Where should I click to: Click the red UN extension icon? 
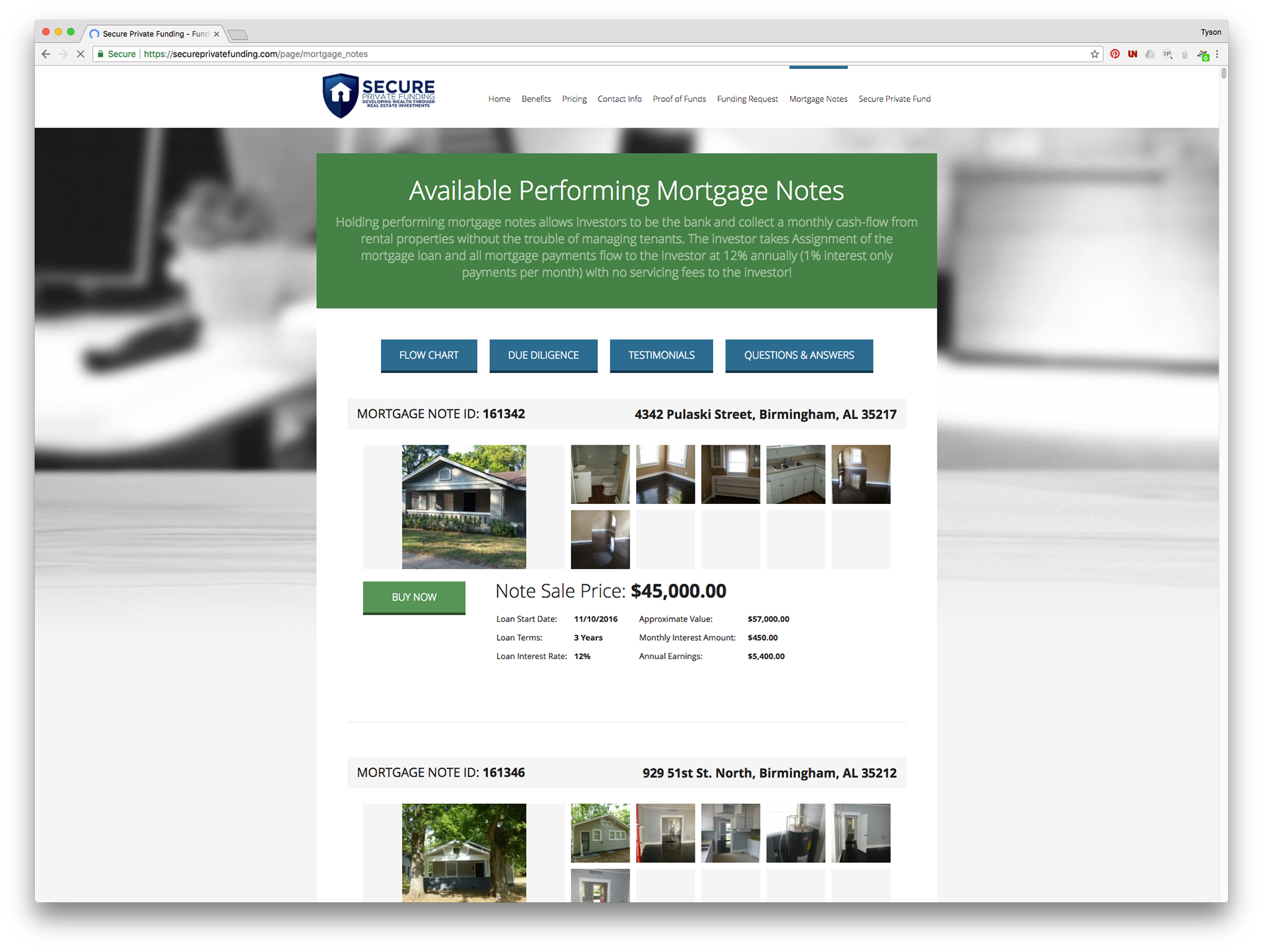(x=1132, y=54)
